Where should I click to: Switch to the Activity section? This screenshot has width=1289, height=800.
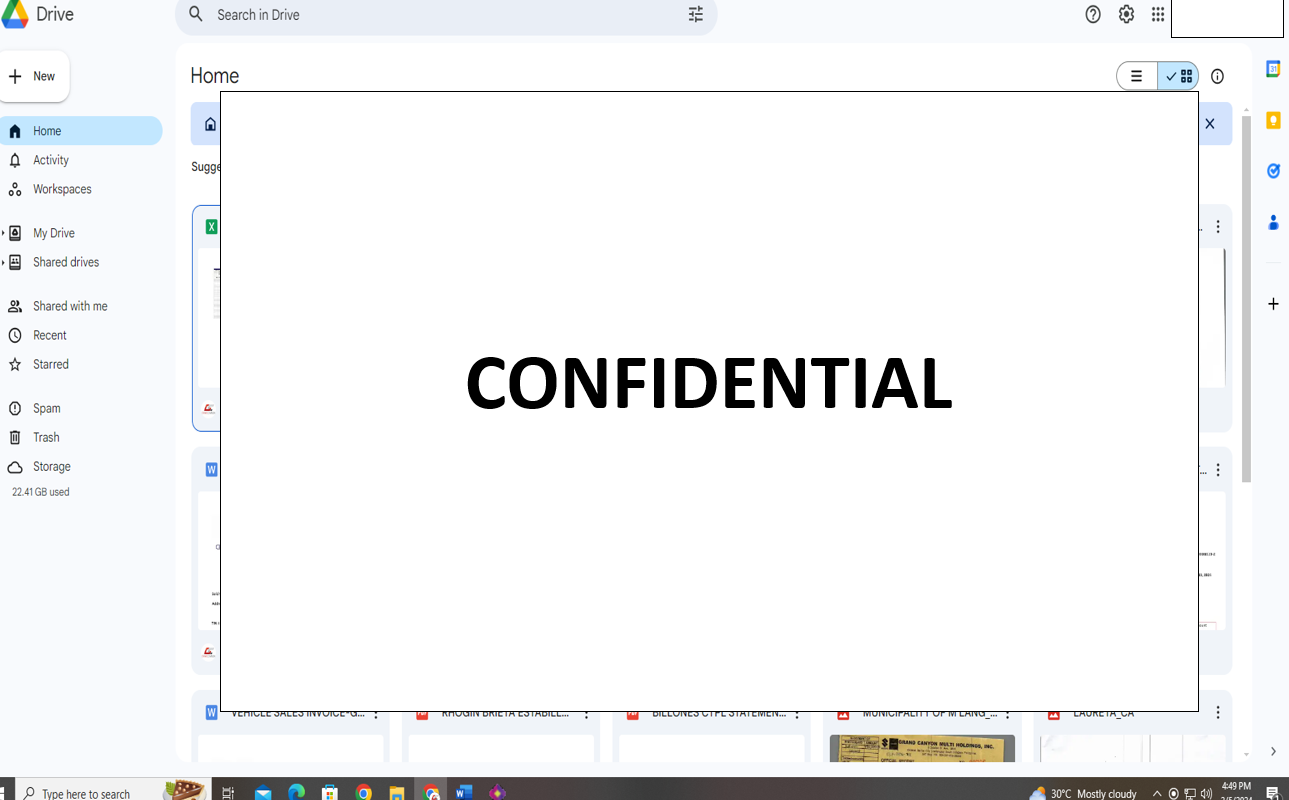point(52,160)
